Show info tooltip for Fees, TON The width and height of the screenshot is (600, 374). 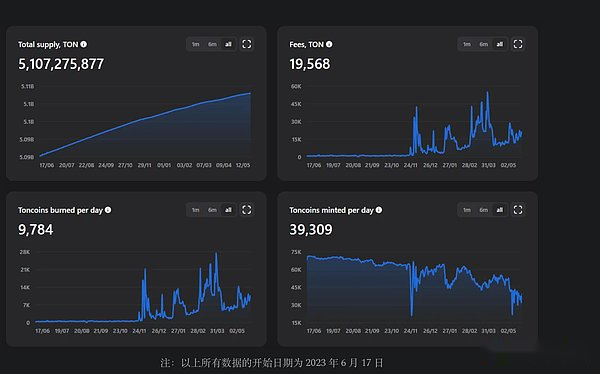[329, 44]
